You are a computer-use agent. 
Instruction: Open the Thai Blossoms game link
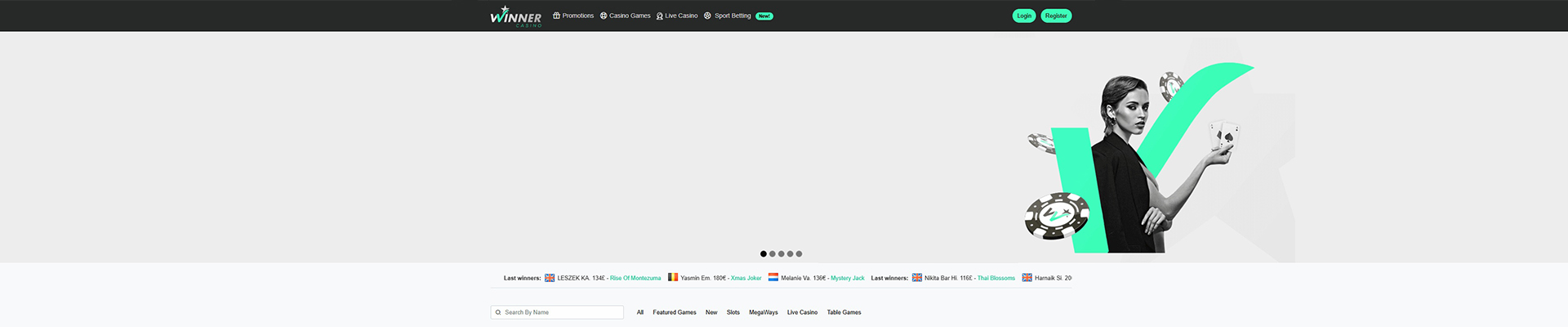(996, 278)
